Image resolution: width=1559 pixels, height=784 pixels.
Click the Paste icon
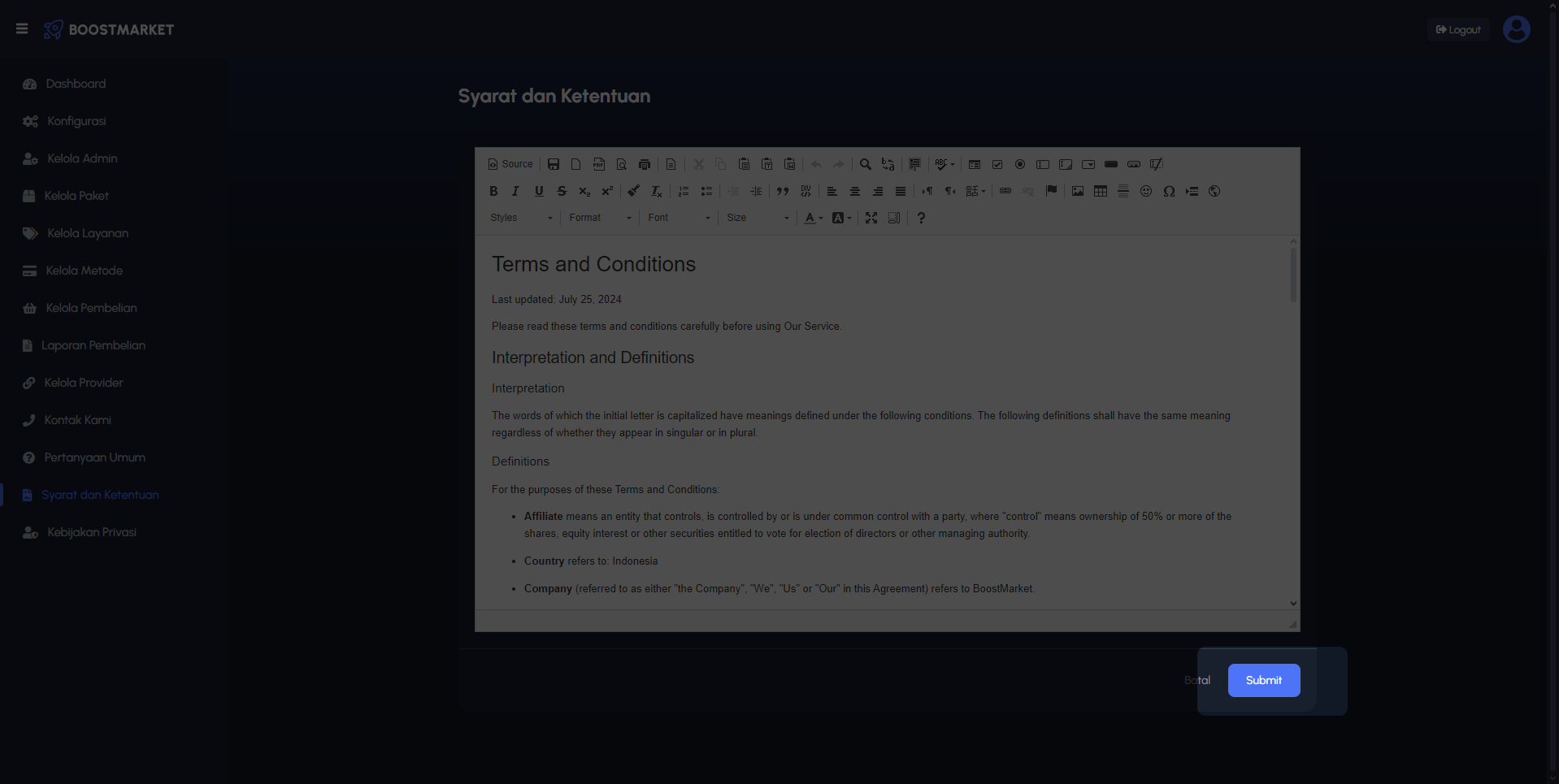click(x=744, y=164)
